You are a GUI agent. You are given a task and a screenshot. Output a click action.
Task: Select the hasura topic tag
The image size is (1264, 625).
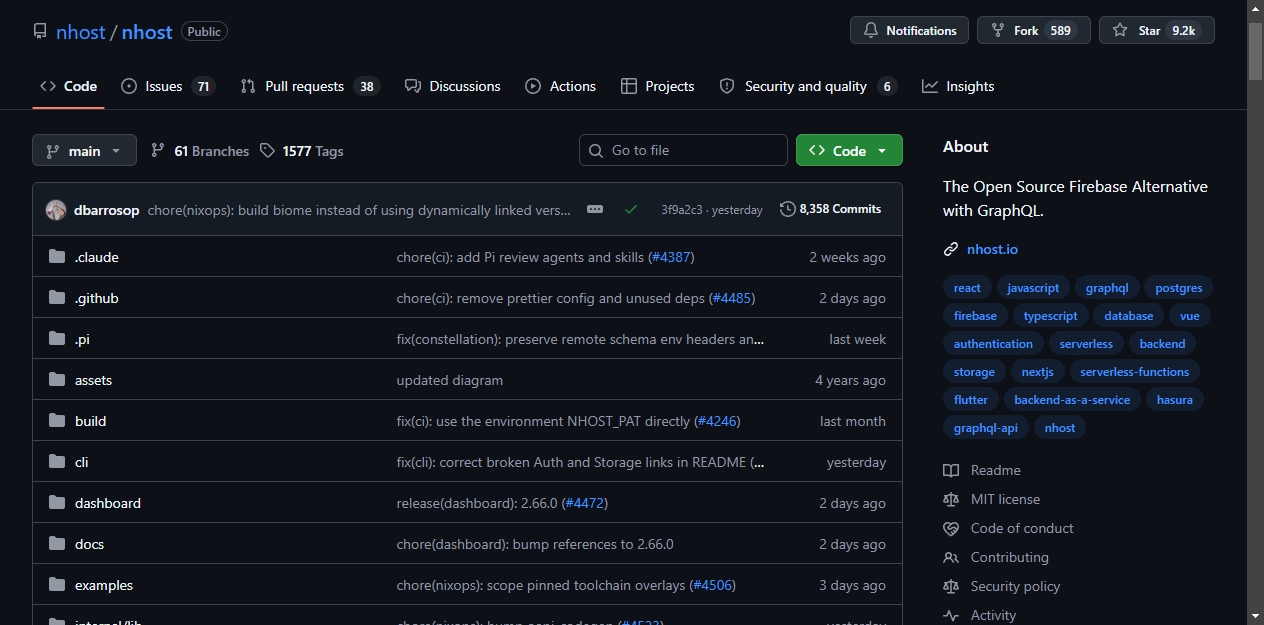[x=1175, y=400]
